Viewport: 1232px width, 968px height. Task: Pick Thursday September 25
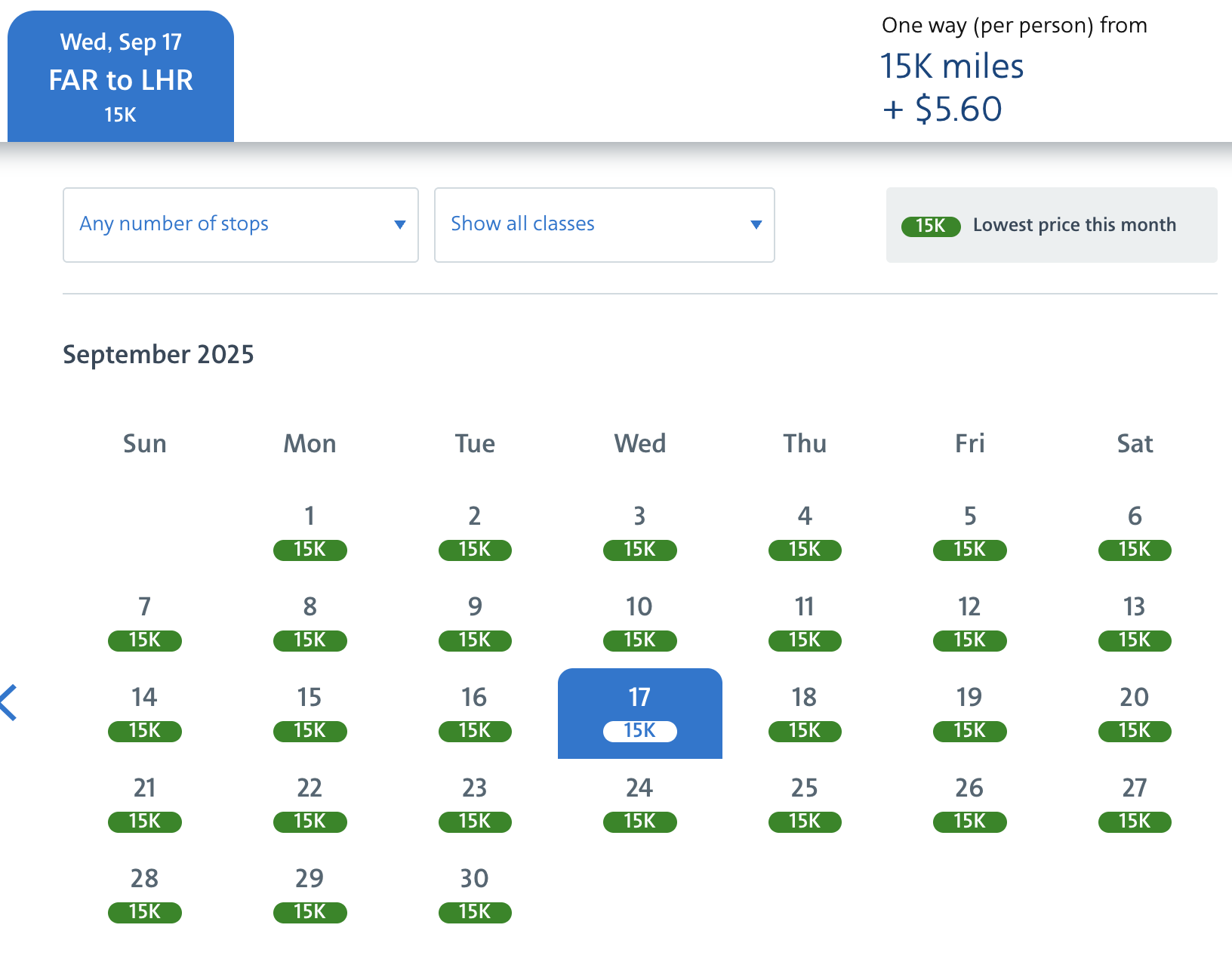pos(805,804)
